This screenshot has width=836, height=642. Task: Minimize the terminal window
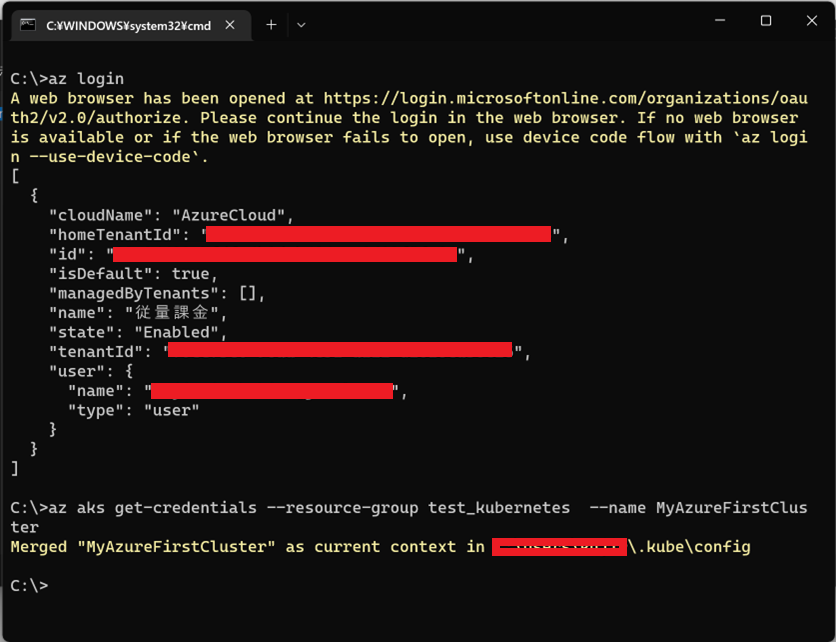720,21
